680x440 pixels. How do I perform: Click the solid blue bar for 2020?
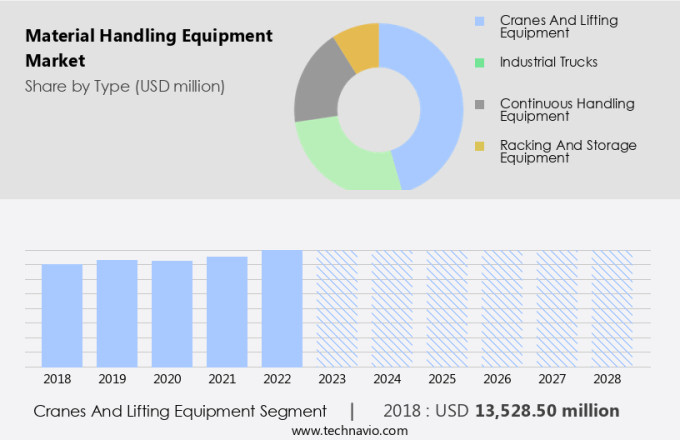(172, 314)
